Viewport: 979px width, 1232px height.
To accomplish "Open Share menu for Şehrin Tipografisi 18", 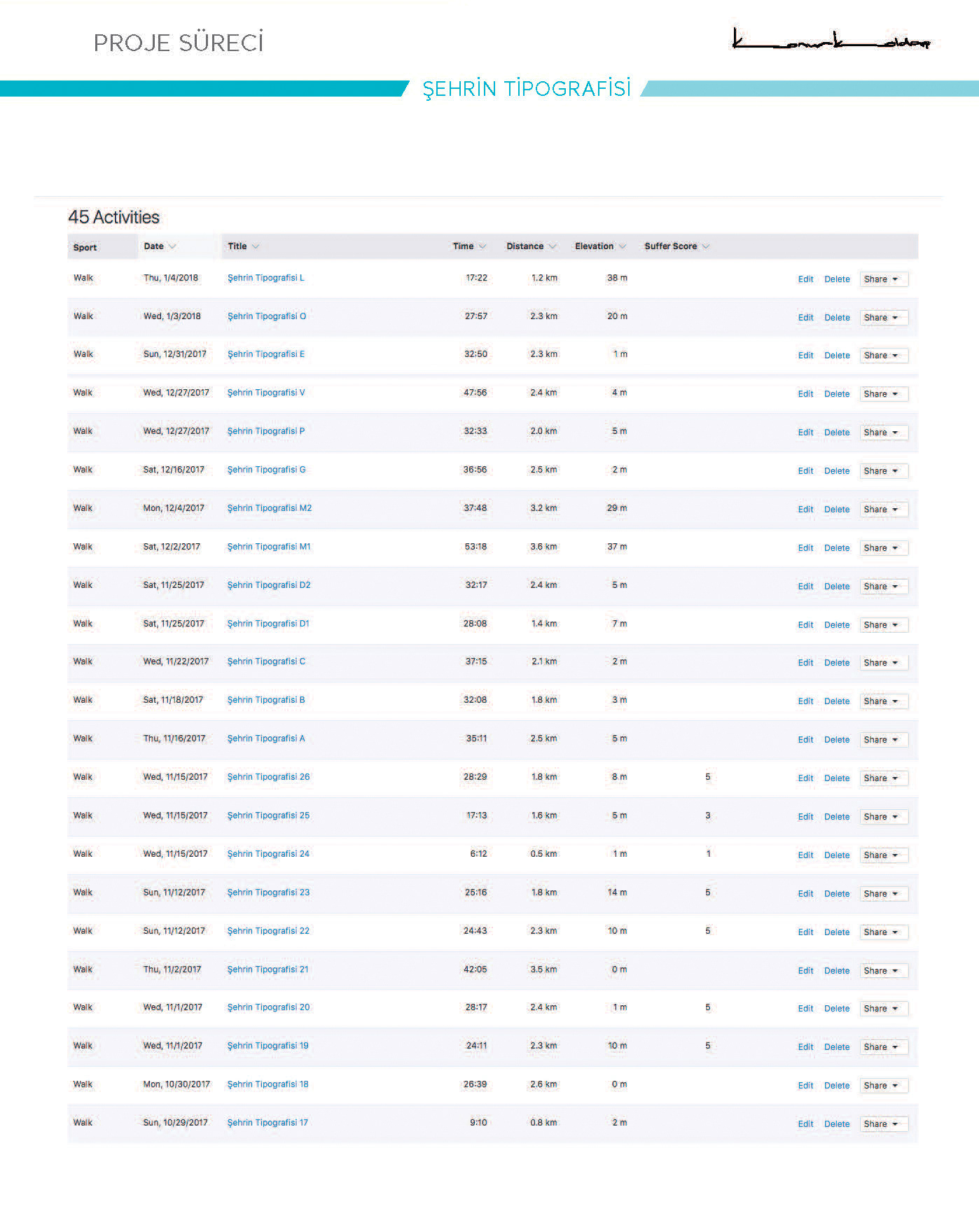I will pos(883,1086).
